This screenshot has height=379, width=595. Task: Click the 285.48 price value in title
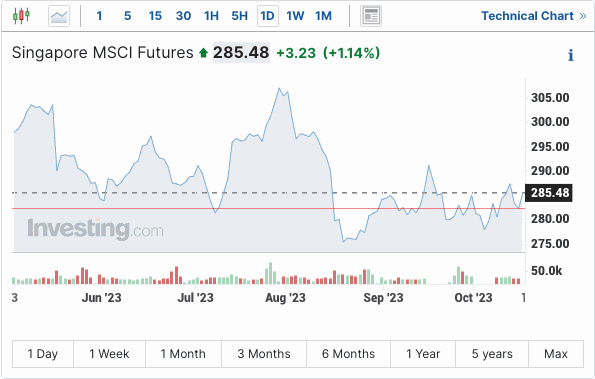[241, 53]
